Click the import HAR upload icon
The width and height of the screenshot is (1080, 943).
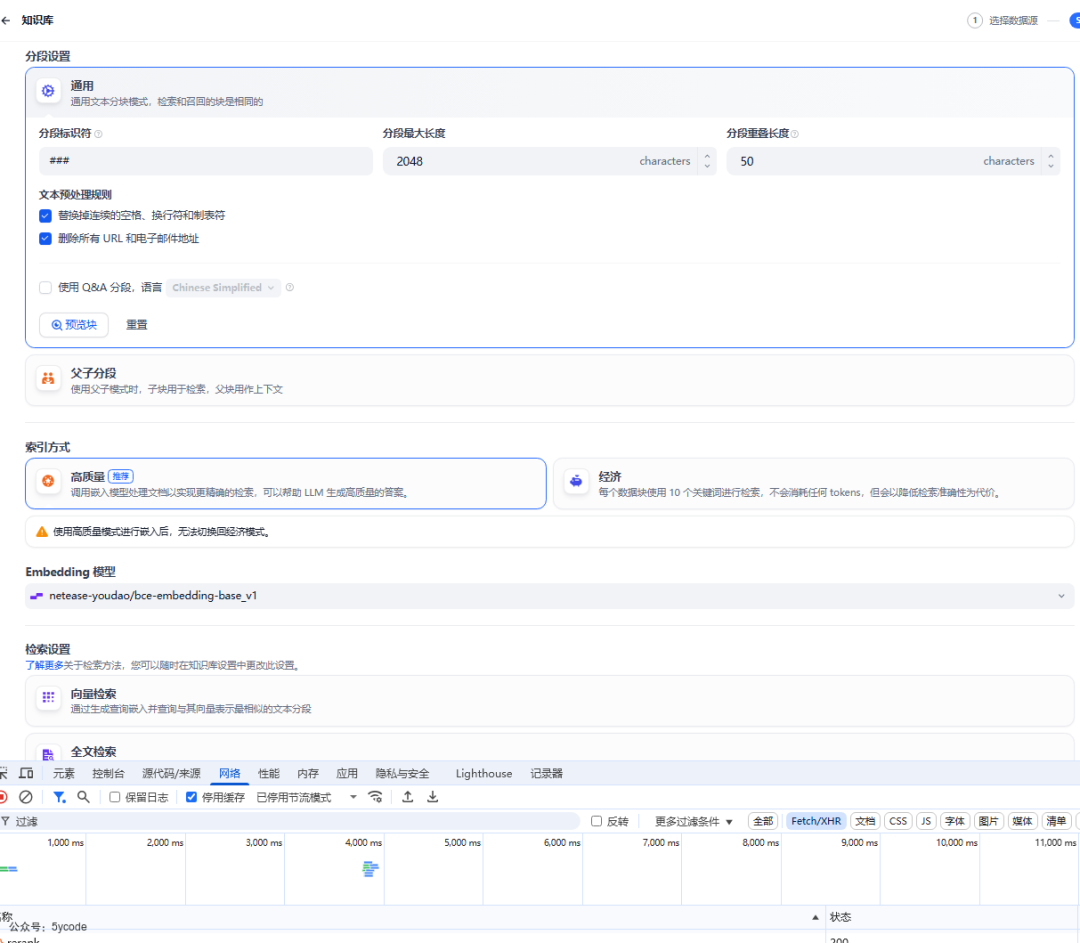pos(408,797)
